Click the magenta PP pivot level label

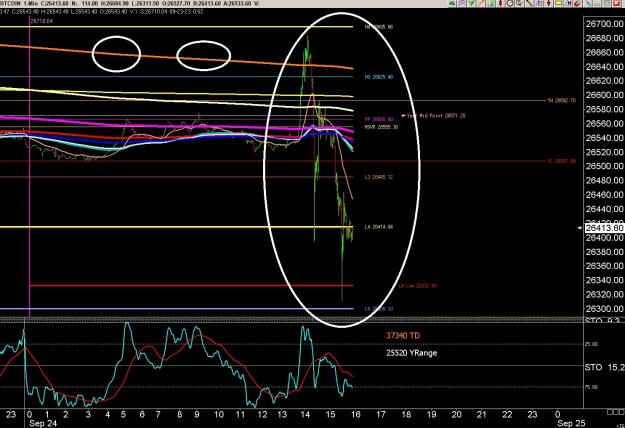379,119
